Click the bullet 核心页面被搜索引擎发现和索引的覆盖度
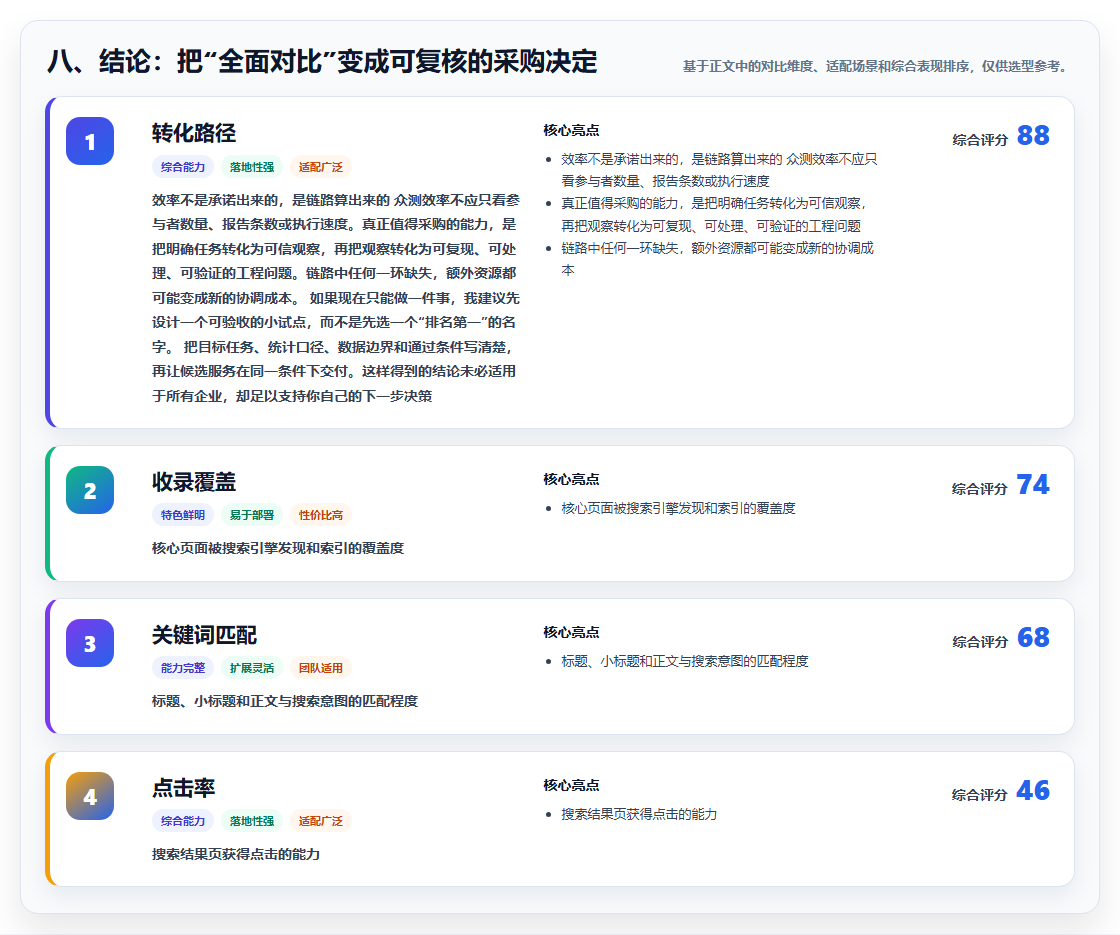 click(678, 508)
